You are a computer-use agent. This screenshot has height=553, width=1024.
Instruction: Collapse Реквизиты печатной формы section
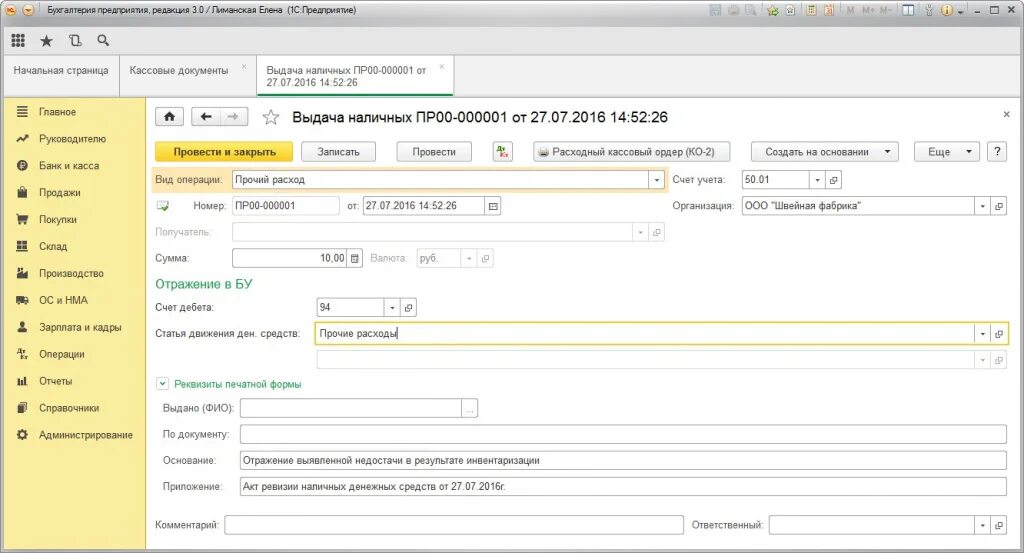[x=163, y=384]
